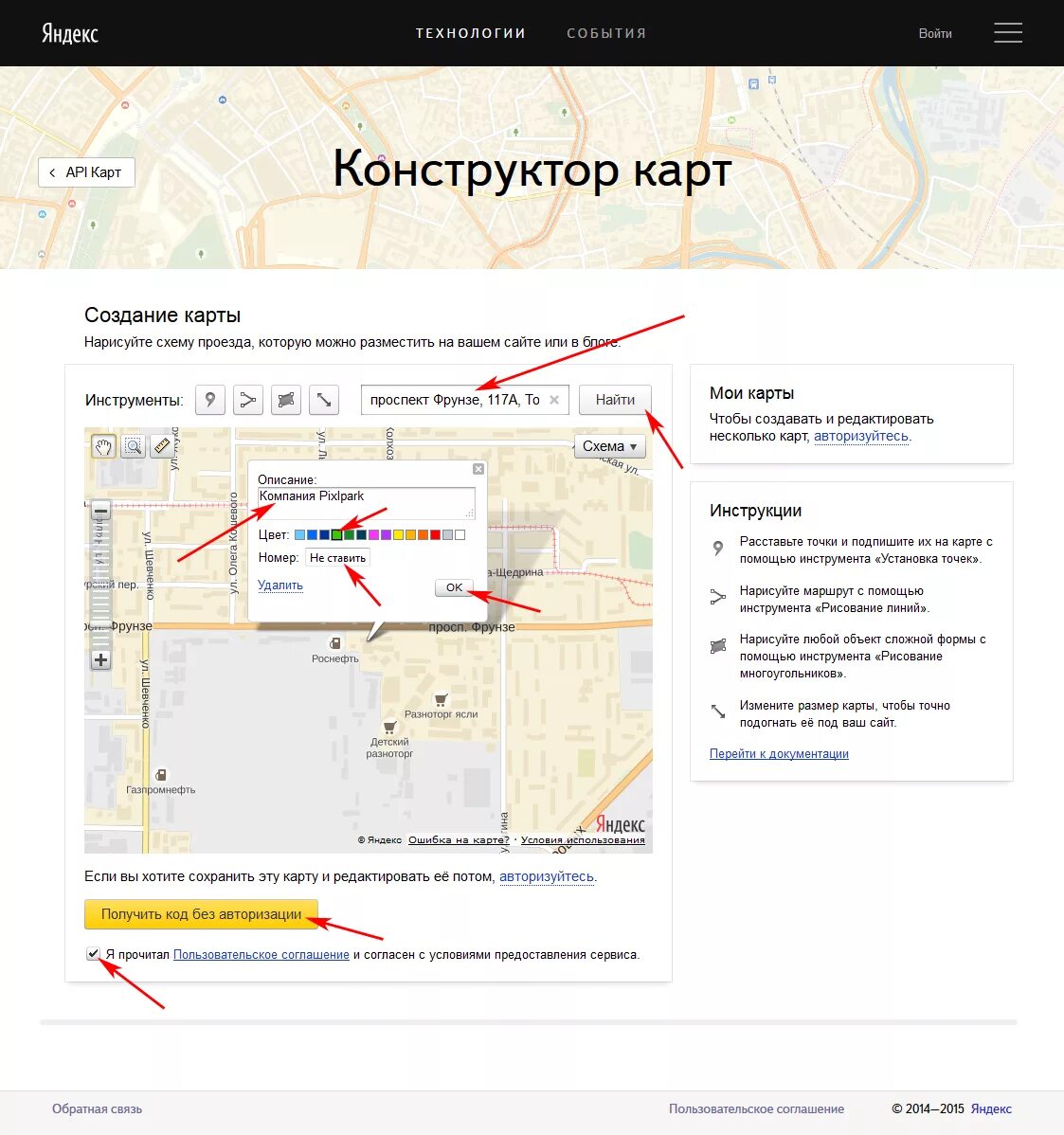Screen dimensions: 1064x1135
Task: Pick the dark green color swatch
Action: pos(349,535)
